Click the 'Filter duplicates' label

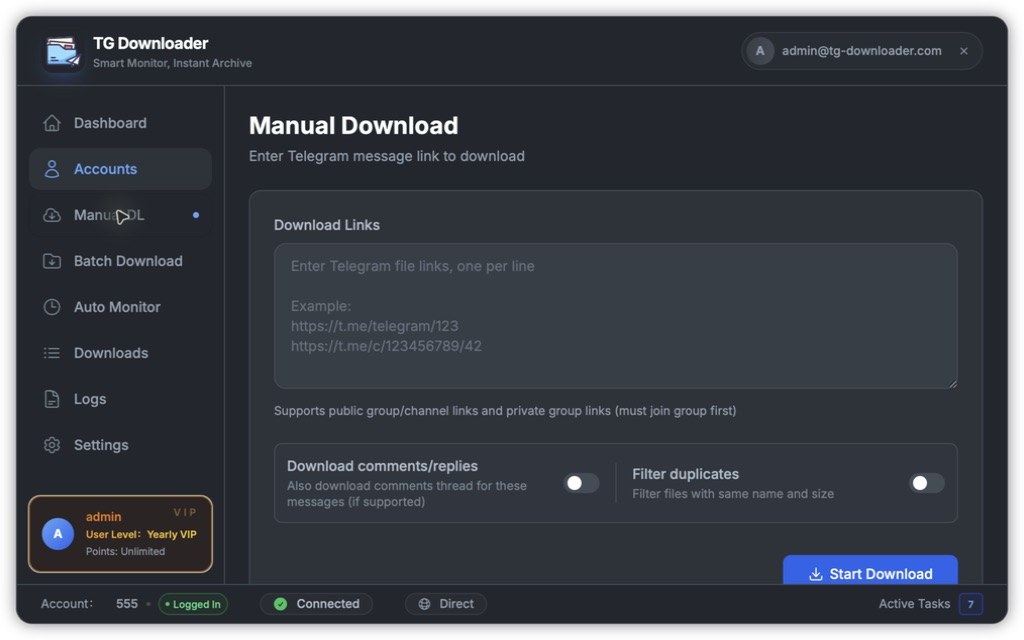click(686, 474)
